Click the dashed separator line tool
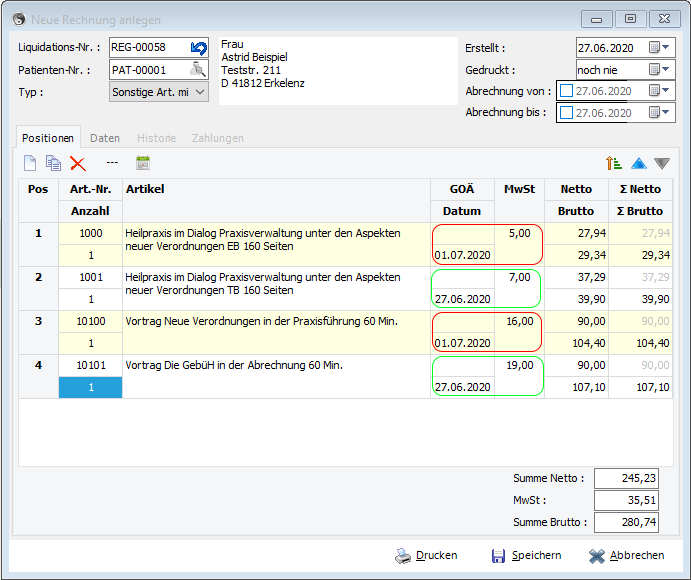This screenshot has height=580, width=691. tap(112, 163)
